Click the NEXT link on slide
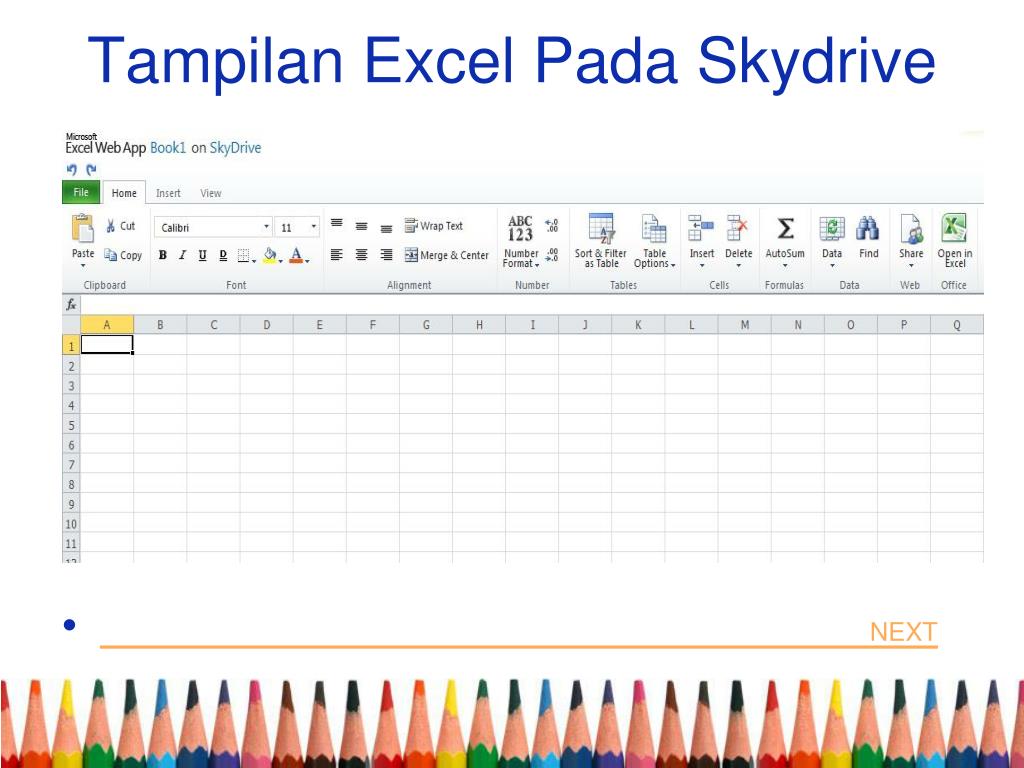The image size is (1024, 768). click(x=904, y=632)
